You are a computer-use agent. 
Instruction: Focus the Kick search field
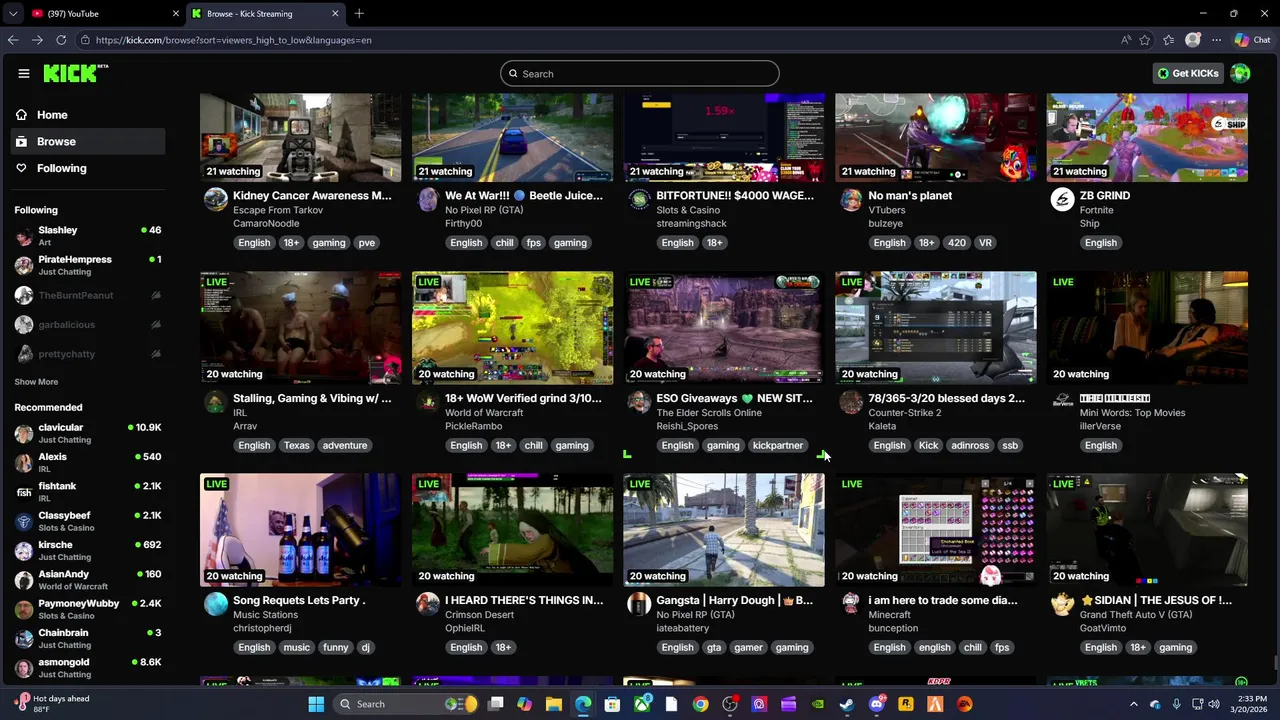click(x=639, y=73)
